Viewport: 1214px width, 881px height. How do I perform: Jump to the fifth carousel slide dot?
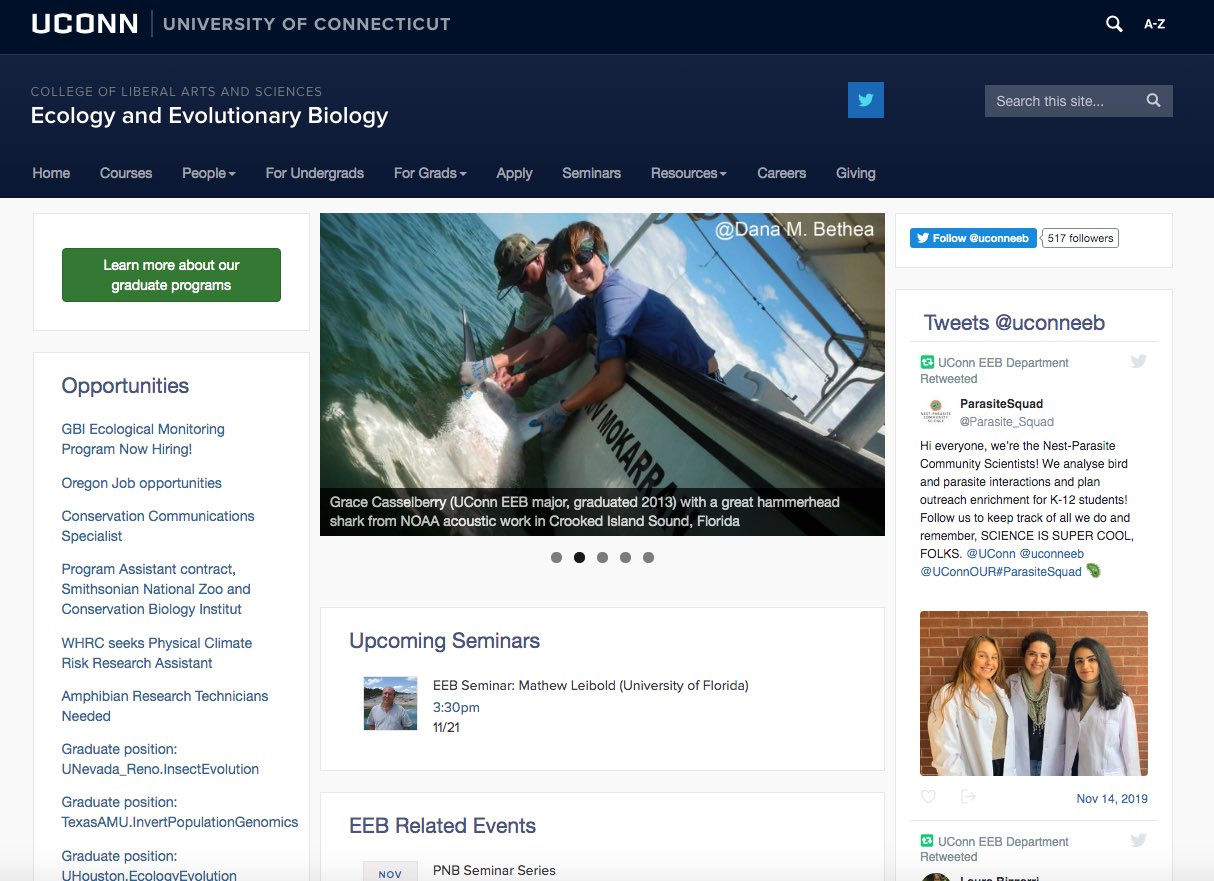click(x=648, y=558)
